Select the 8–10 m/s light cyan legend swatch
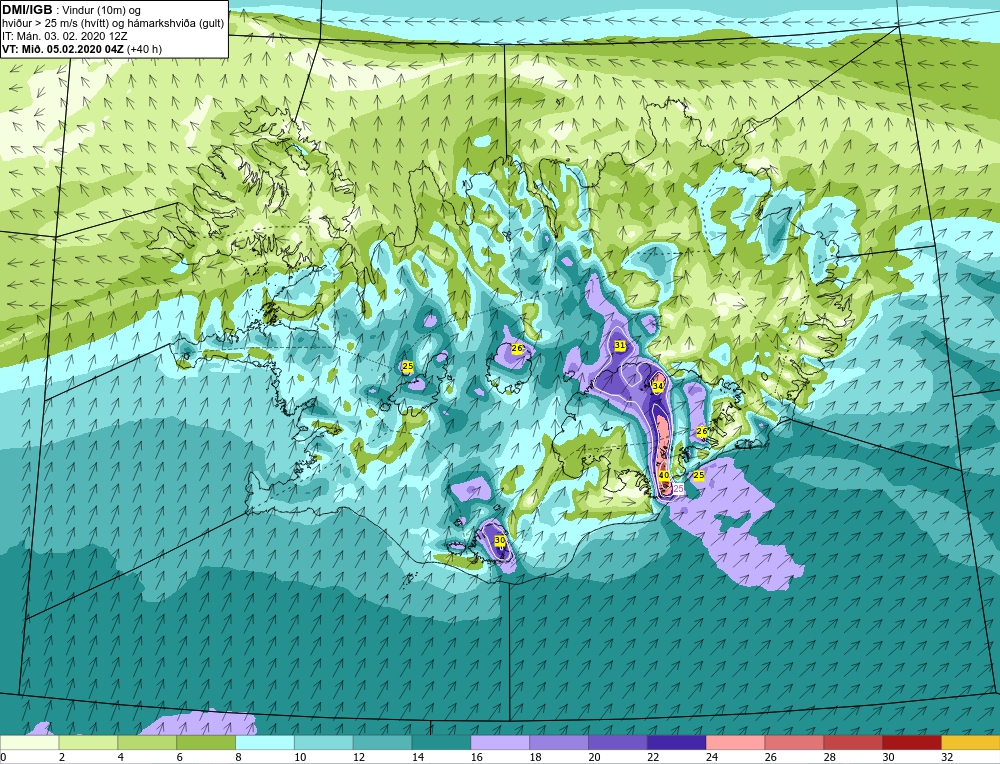1000x764 pixels. pos(265,743)
